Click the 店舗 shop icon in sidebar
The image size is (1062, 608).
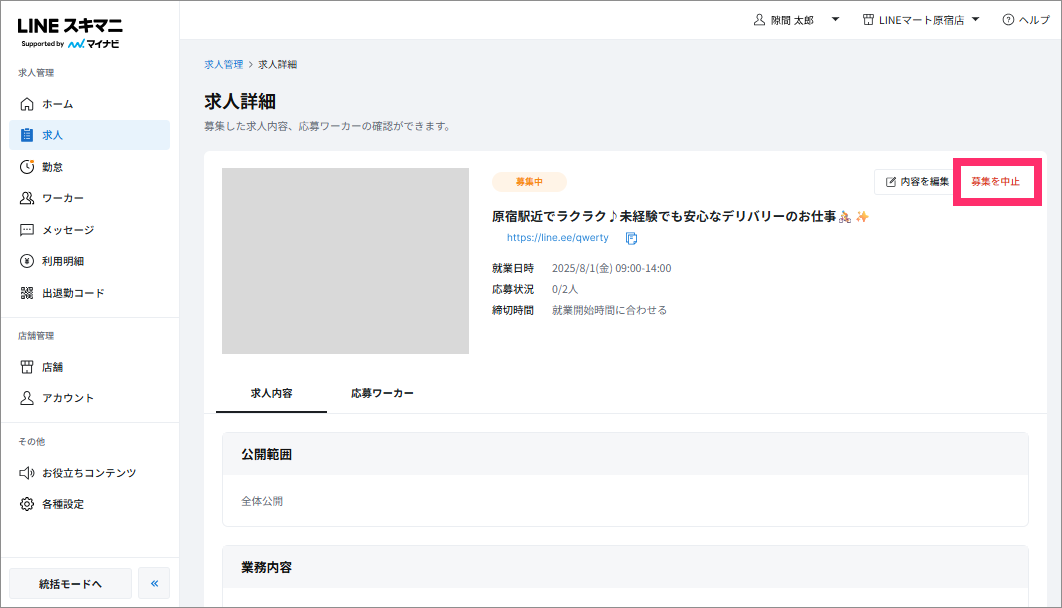point(26,367)
